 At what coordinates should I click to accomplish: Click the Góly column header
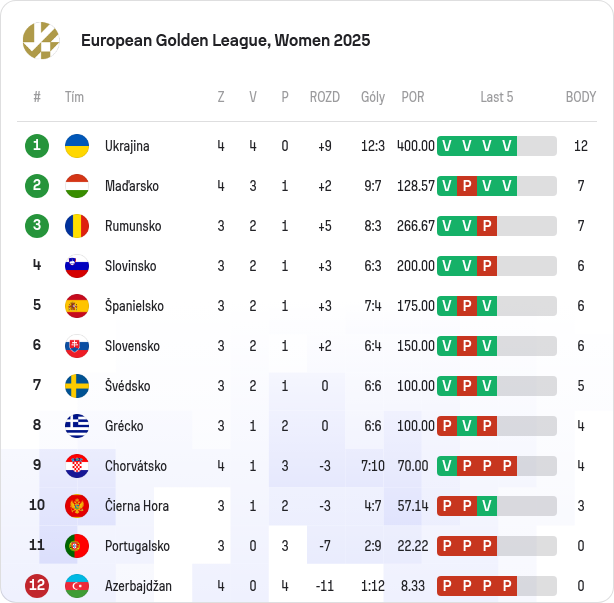coord(373,97)
